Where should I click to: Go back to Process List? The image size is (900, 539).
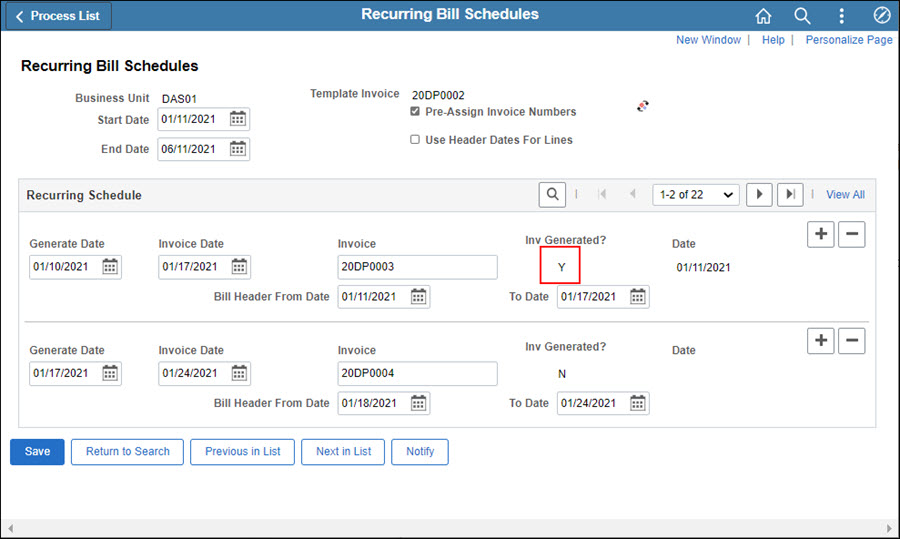(57, 16)
